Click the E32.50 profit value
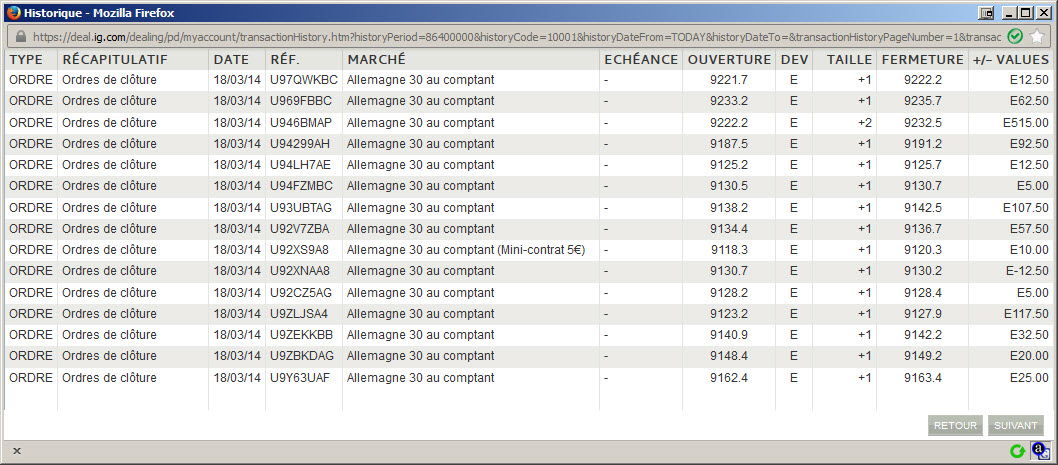 (1029, 335)
